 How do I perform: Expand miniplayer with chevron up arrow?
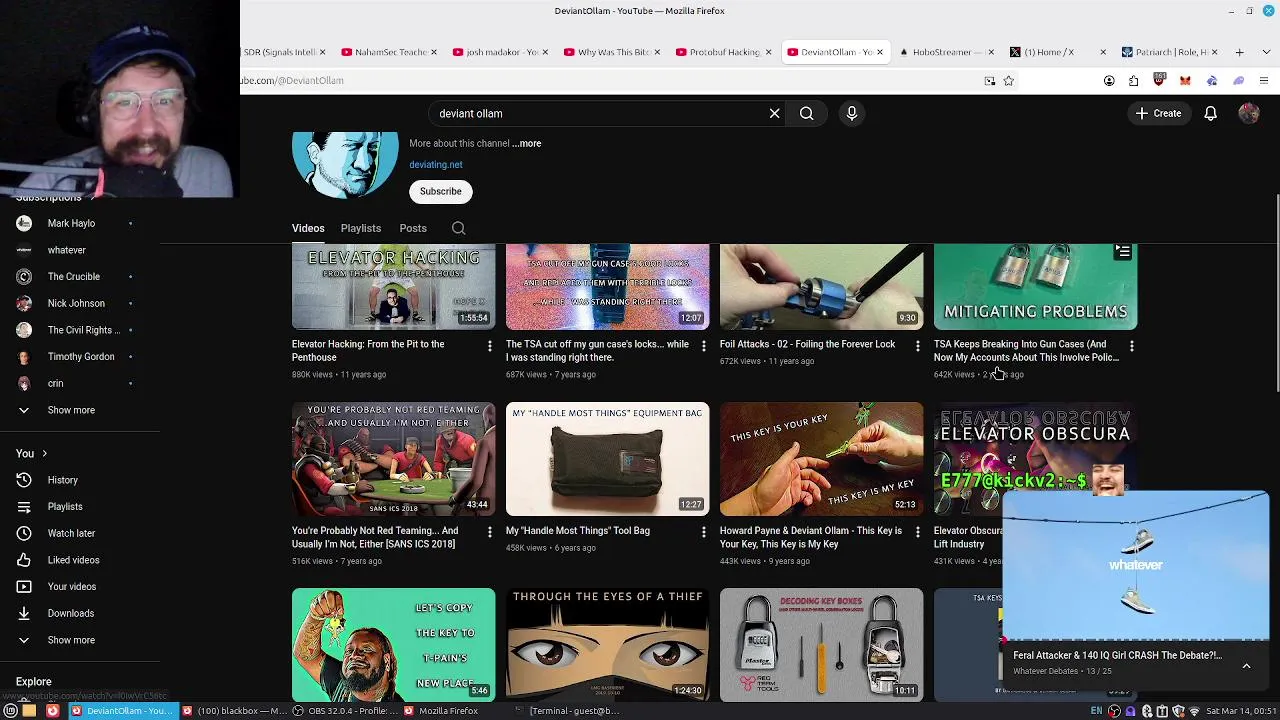click(x=1246, y=665)
